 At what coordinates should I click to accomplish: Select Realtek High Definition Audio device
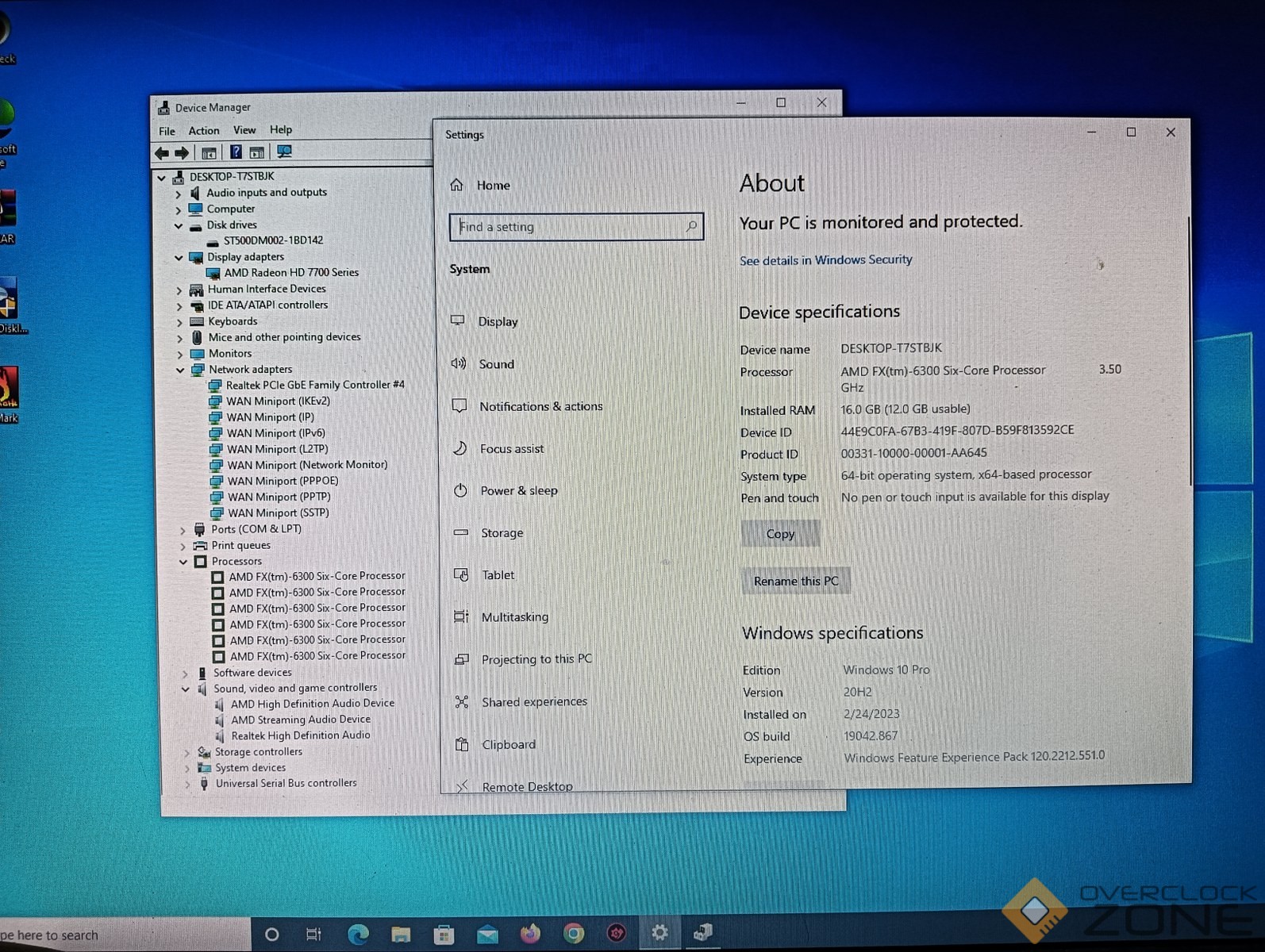coord(301,735)
